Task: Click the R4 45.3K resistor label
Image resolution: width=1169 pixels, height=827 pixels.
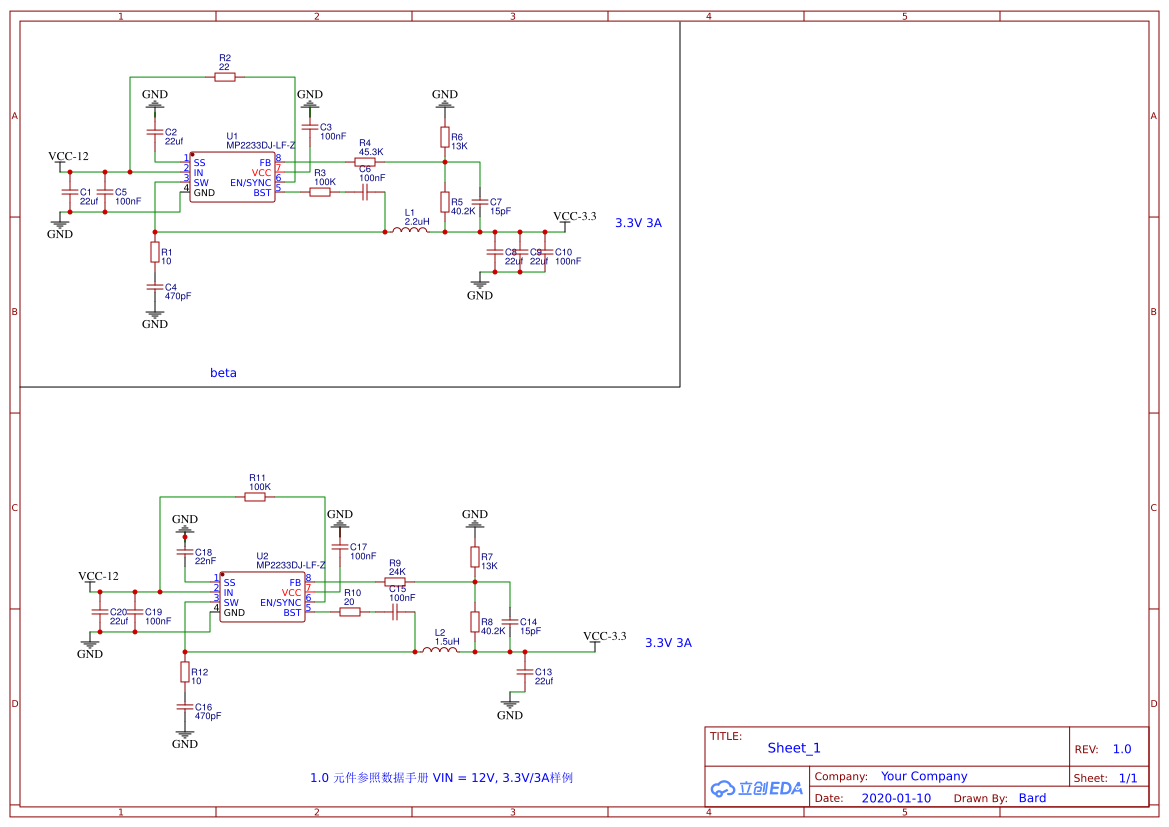Action: (371, 148)
